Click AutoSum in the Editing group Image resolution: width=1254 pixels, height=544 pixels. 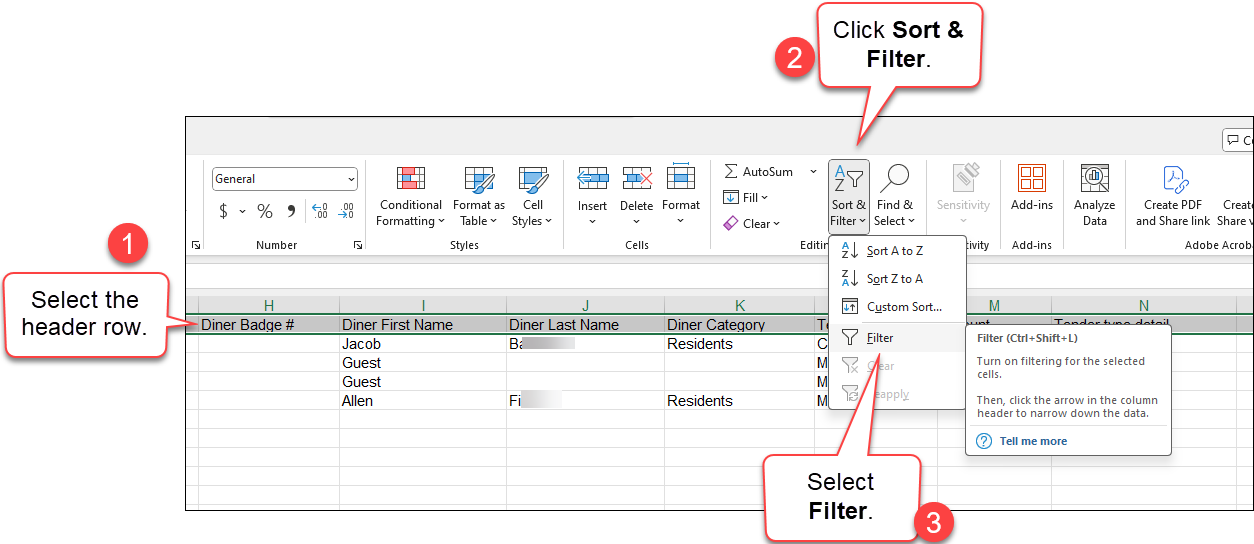click(x=759, y=172)
